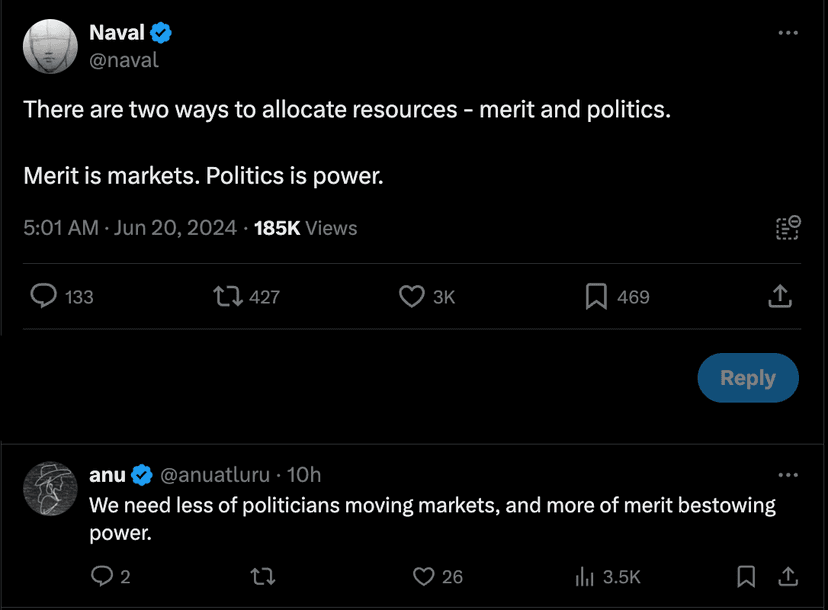This screenshot has width=828, height=610.
Task: Open the @anuatluru profile handle
Action: (218, 474)
